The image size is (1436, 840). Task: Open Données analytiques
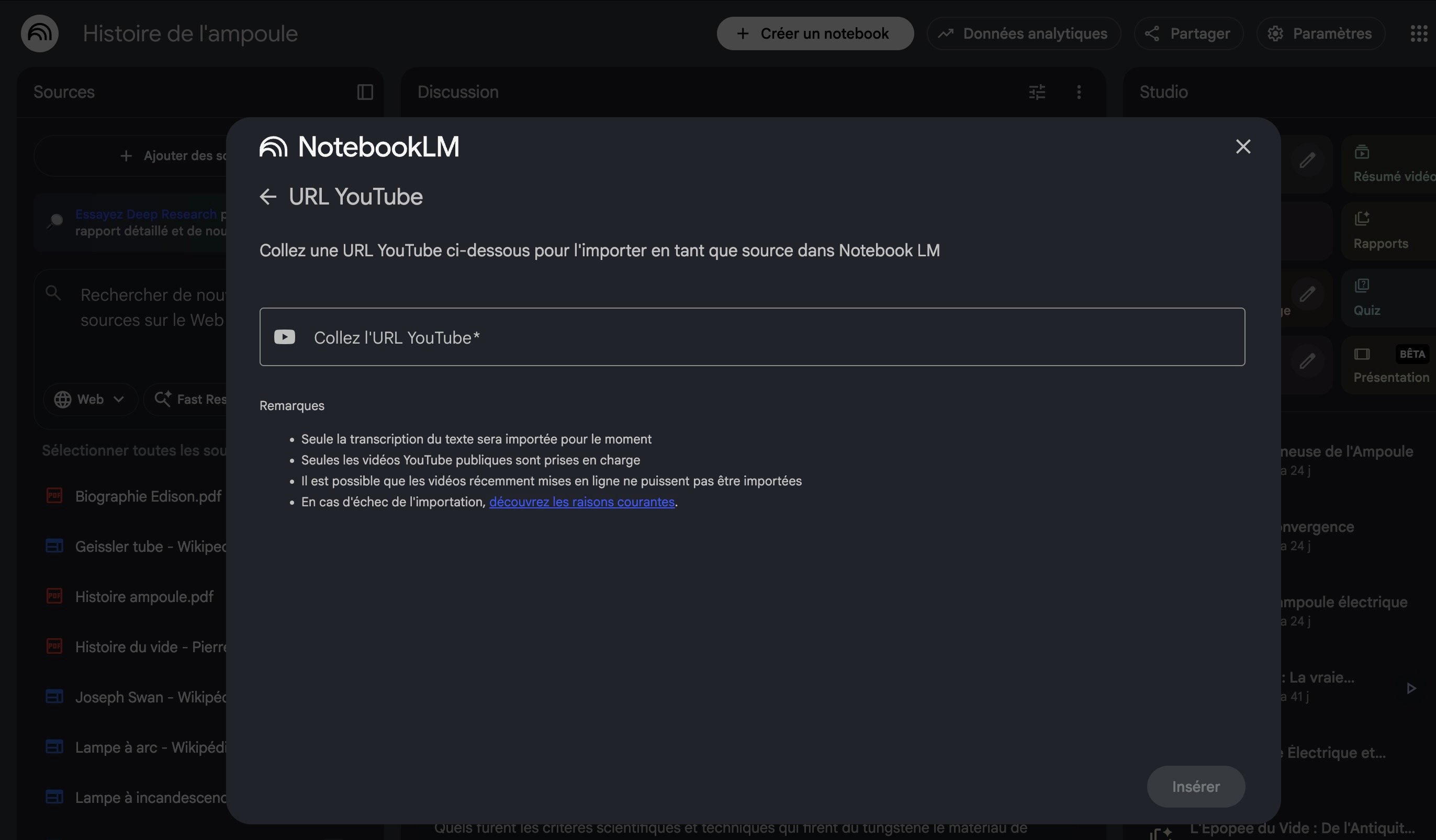pyautogui.click(x=1024, y=33)
